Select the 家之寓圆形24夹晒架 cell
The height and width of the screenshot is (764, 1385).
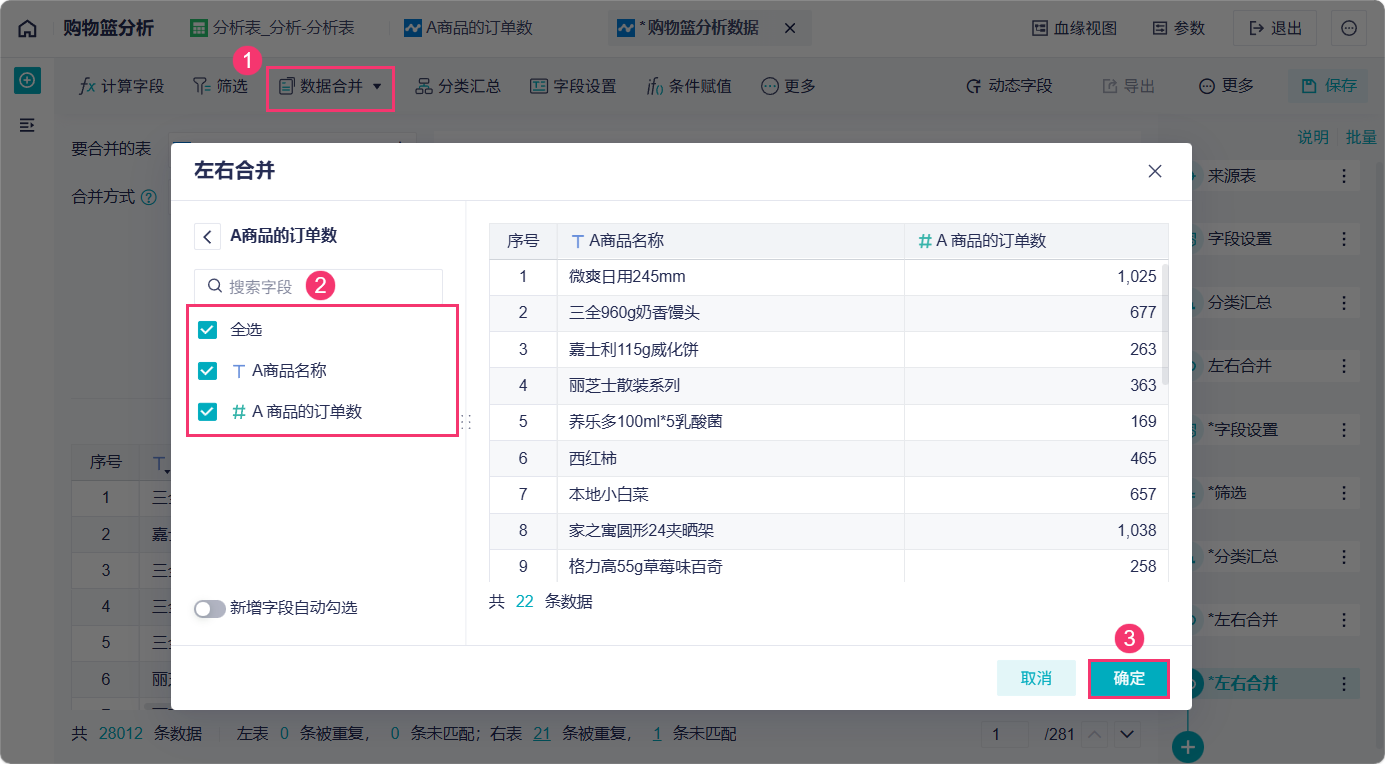tap(730, 531)
